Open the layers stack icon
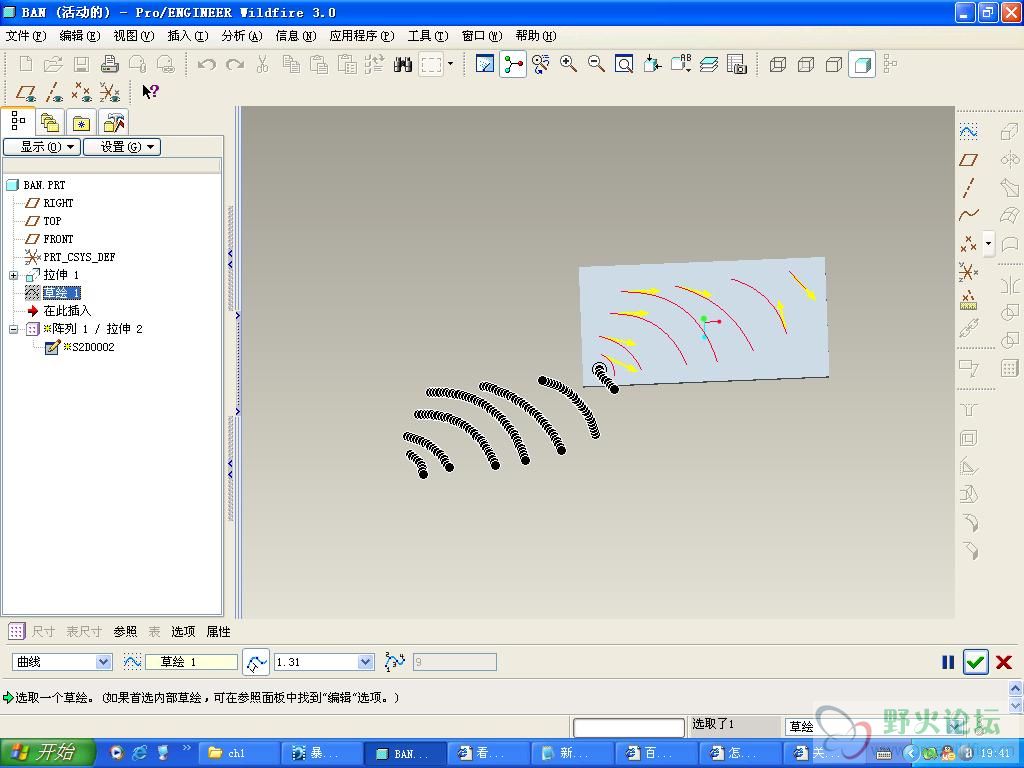Screen dimensions: 1024x768 (x=709, y=64)
